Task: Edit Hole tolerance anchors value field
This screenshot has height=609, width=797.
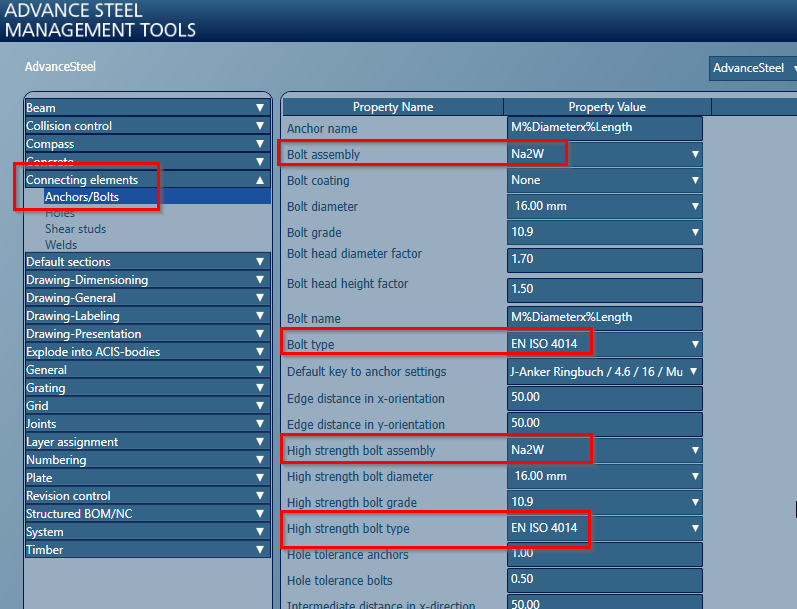Action: (605, 554)
